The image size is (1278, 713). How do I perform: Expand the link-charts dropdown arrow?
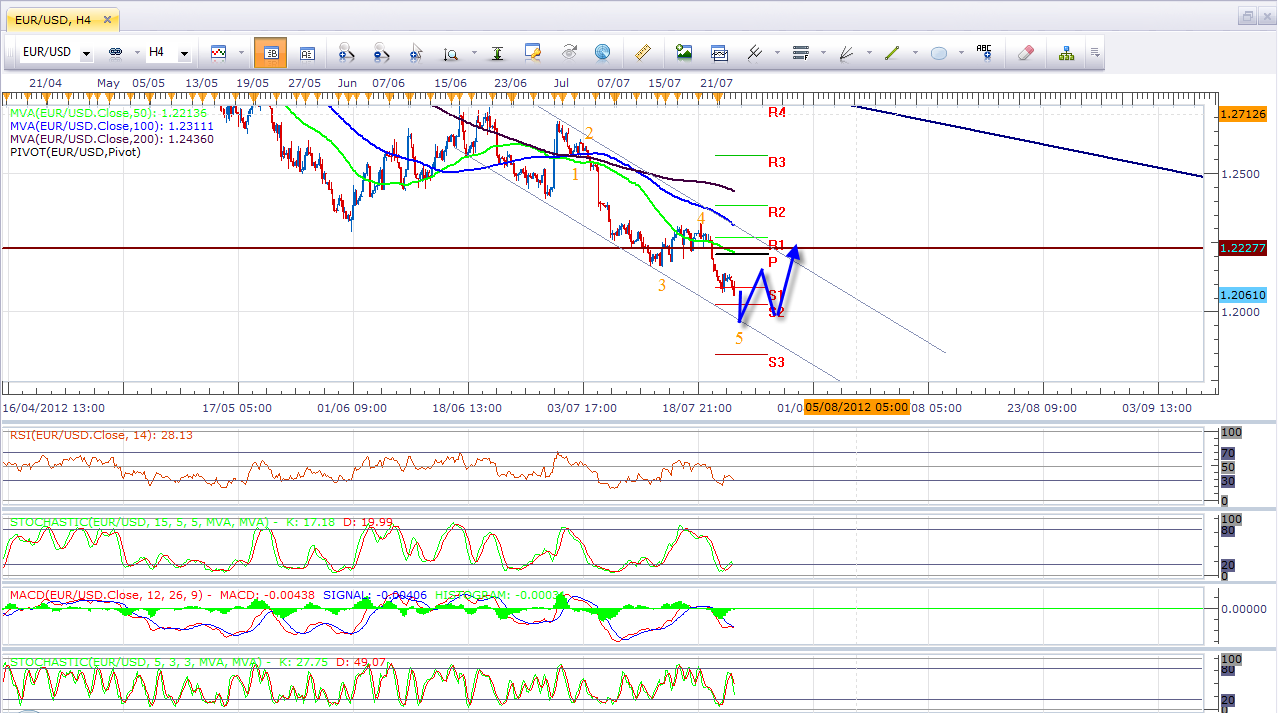136,53
